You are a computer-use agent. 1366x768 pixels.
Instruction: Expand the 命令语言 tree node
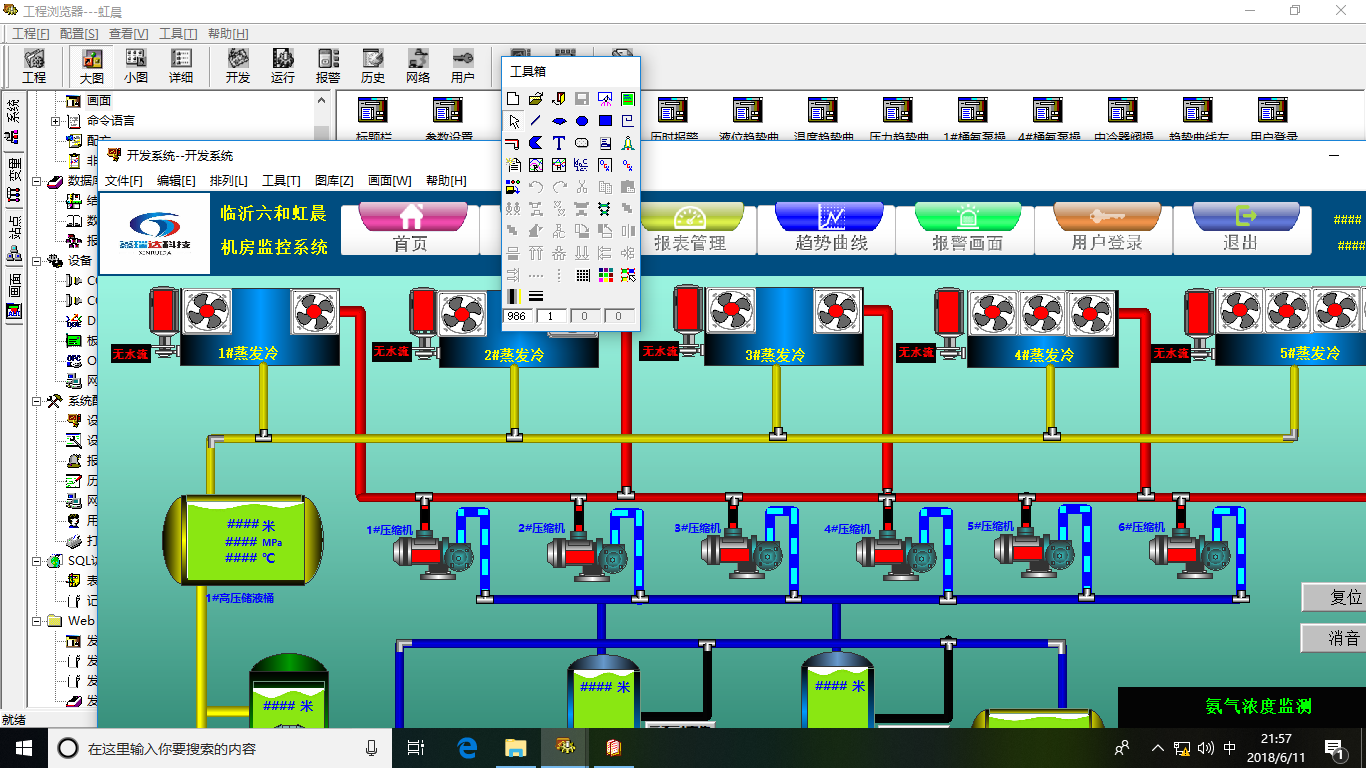[56, 121]
